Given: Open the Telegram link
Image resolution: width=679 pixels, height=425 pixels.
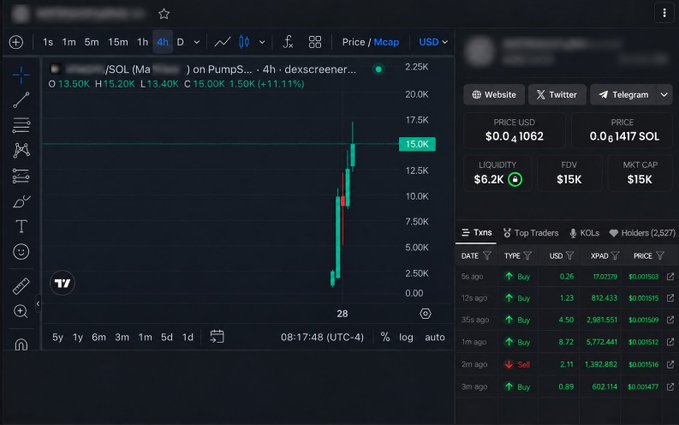Looking at the screenshot, I should (x=624, y=94).
